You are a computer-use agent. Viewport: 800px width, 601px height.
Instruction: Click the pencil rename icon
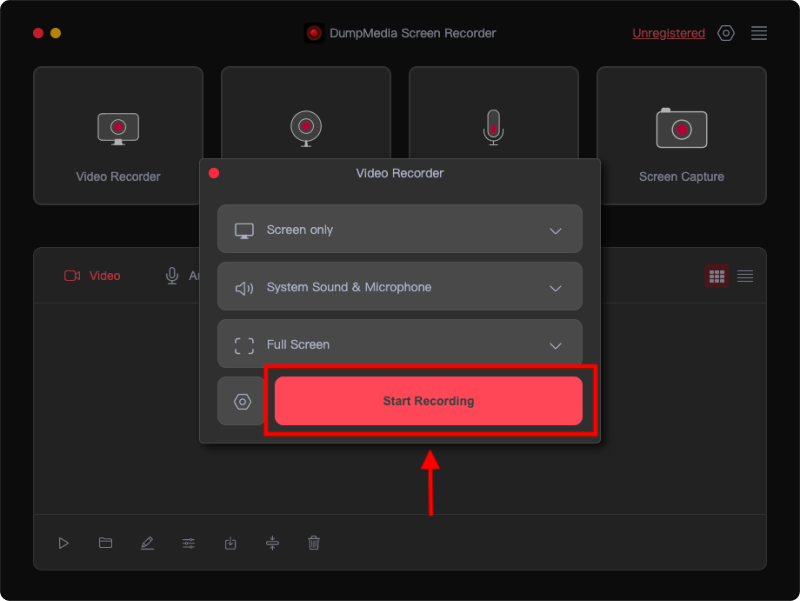pyautogui.click(x=147, y=543)
